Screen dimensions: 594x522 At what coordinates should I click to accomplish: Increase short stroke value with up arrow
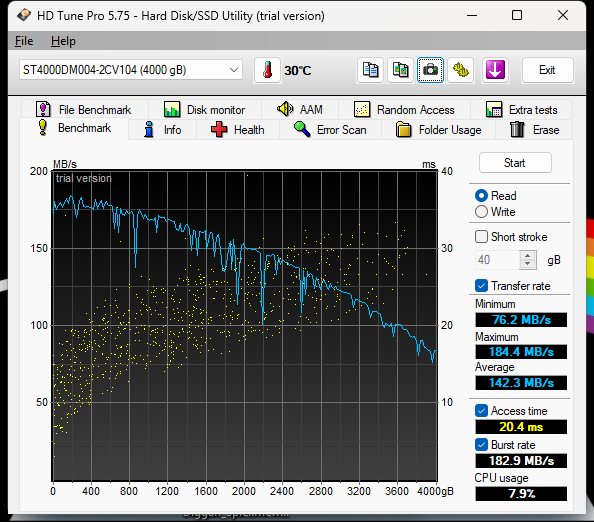coord(528,256)
